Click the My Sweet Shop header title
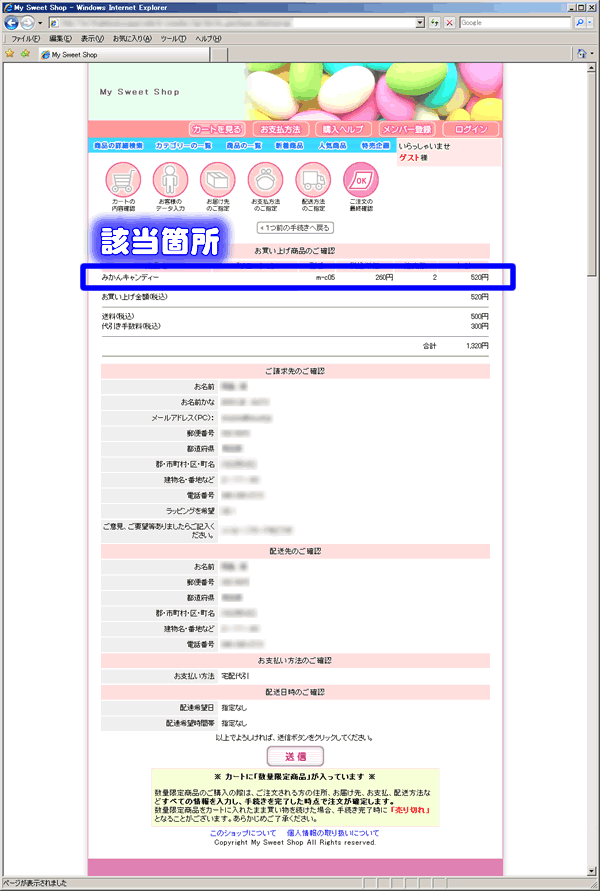 click(139, 91)
